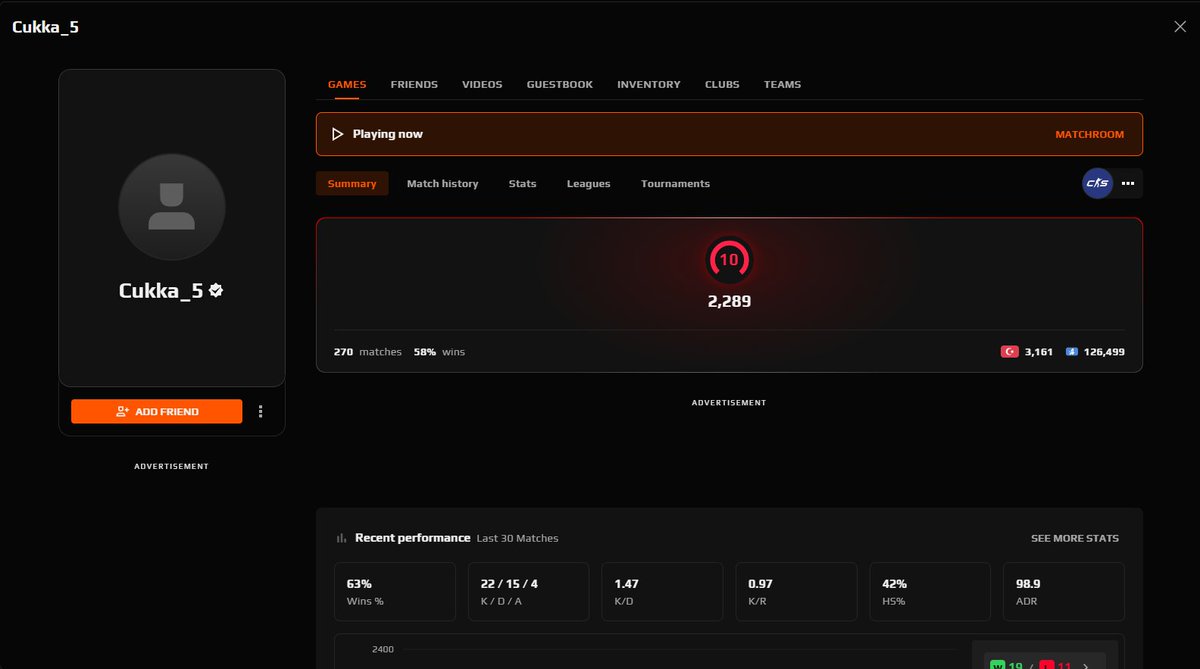The image size is (1200, 669).
Task: Click the MATCHROOM link
Action: [1089, 134]
